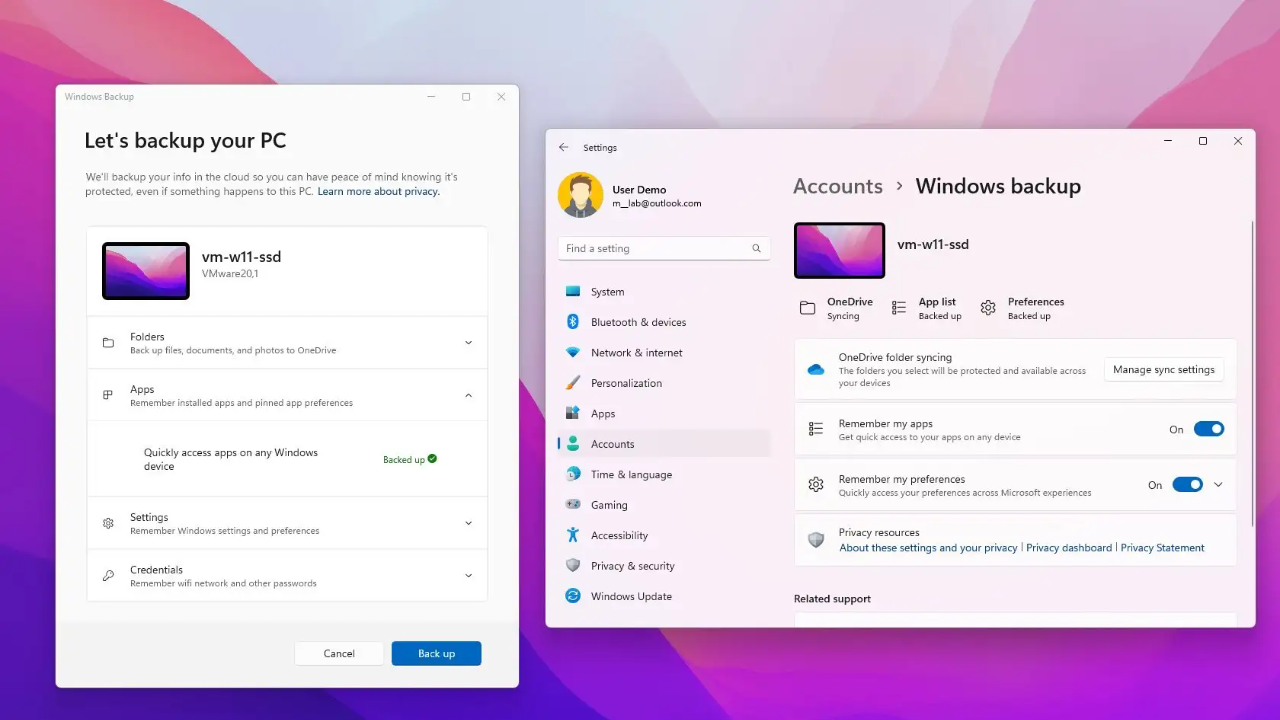
Task: Click Manage sync settings button
Action: (x=1164, y=370)
